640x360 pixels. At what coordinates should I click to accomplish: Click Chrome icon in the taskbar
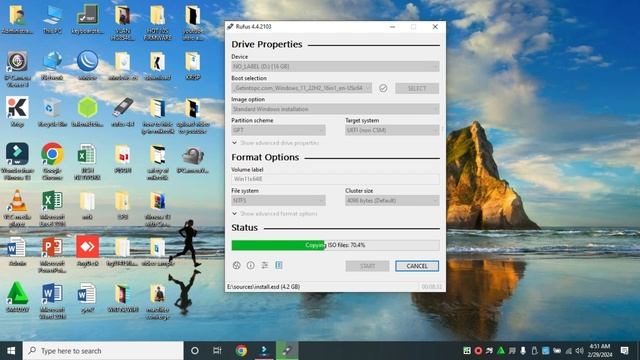click(241, 351)
